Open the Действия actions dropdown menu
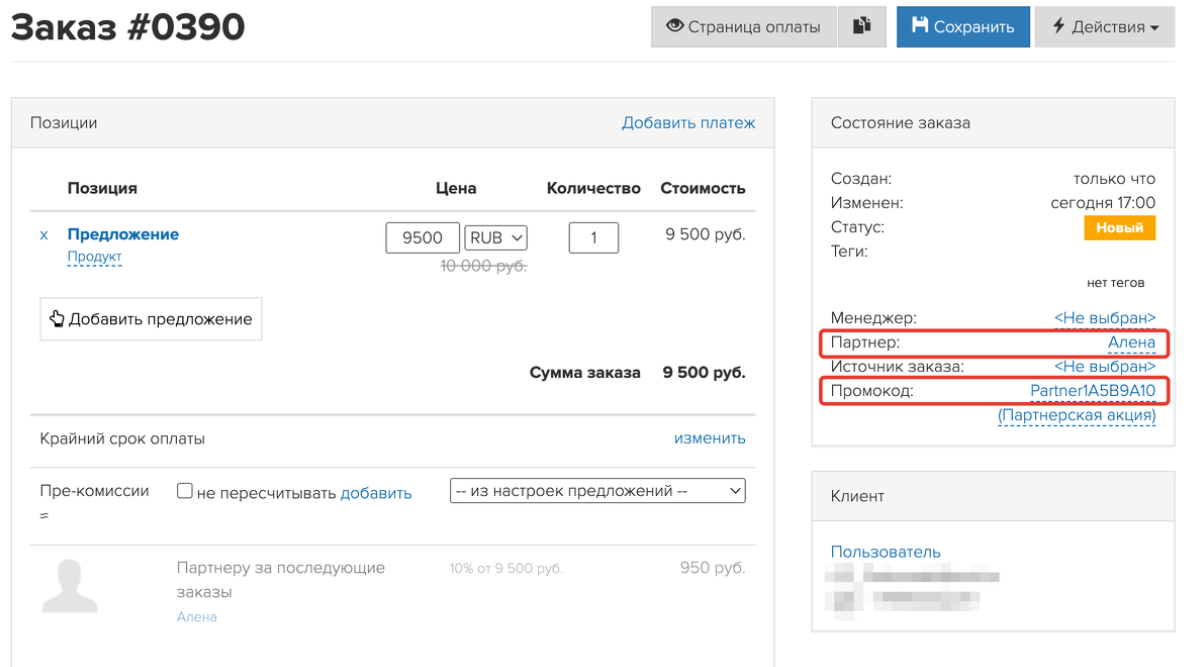 [1104, 27]
